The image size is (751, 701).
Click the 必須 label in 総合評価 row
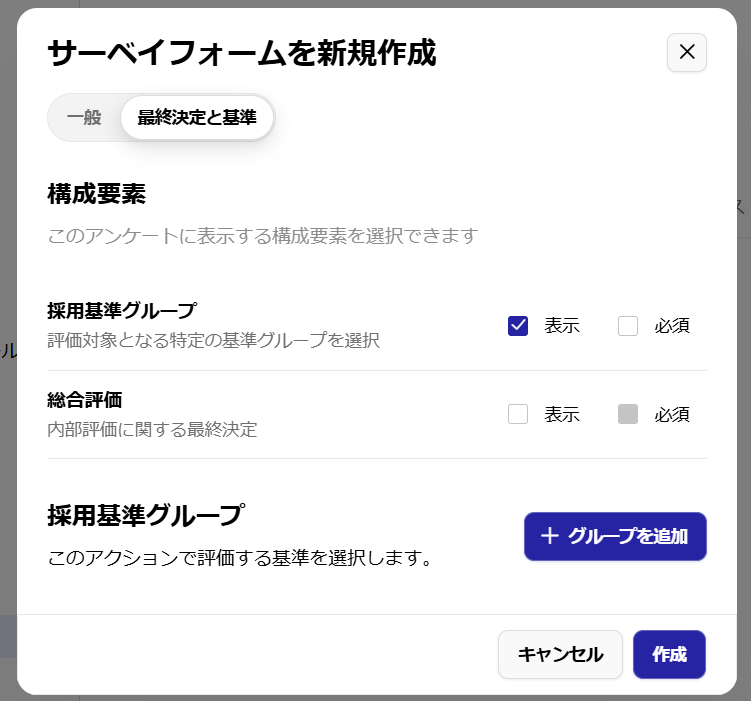pyautogui.click(x=672, y=414)
